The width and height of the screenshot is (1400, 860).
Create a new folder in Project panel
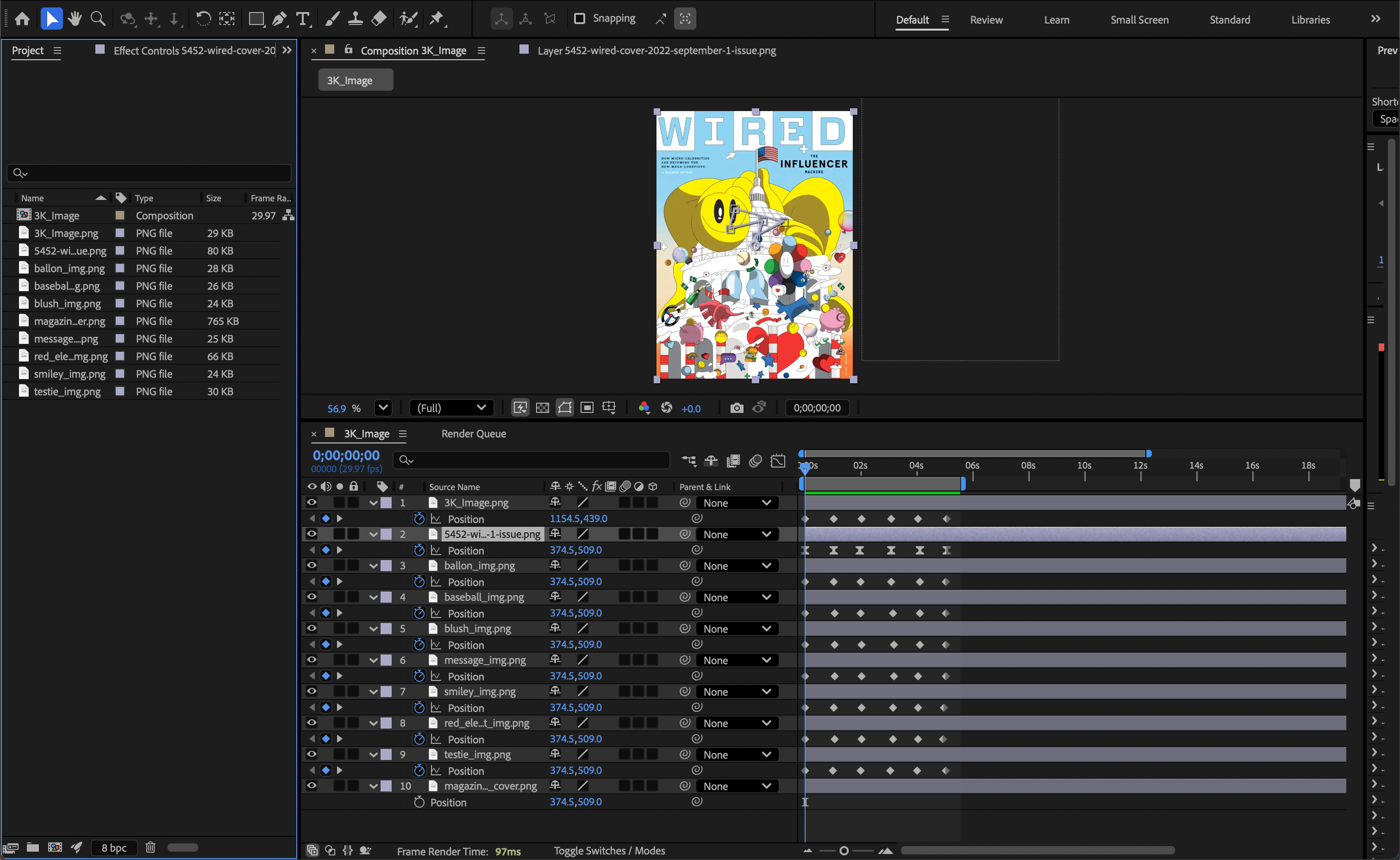[x=33, y=848]
